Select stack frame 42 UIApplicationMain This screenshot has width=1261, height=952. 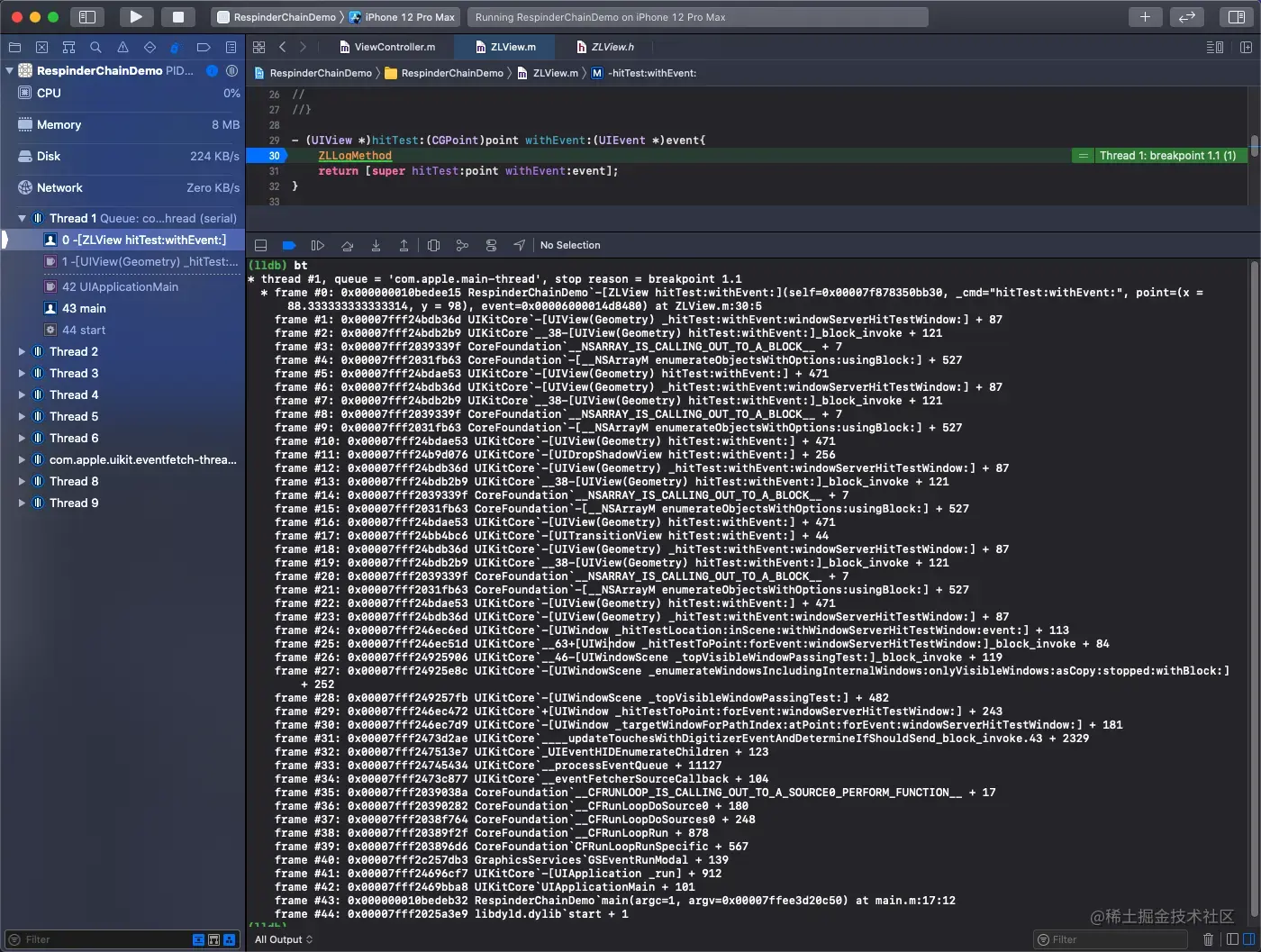coord(122,286)
